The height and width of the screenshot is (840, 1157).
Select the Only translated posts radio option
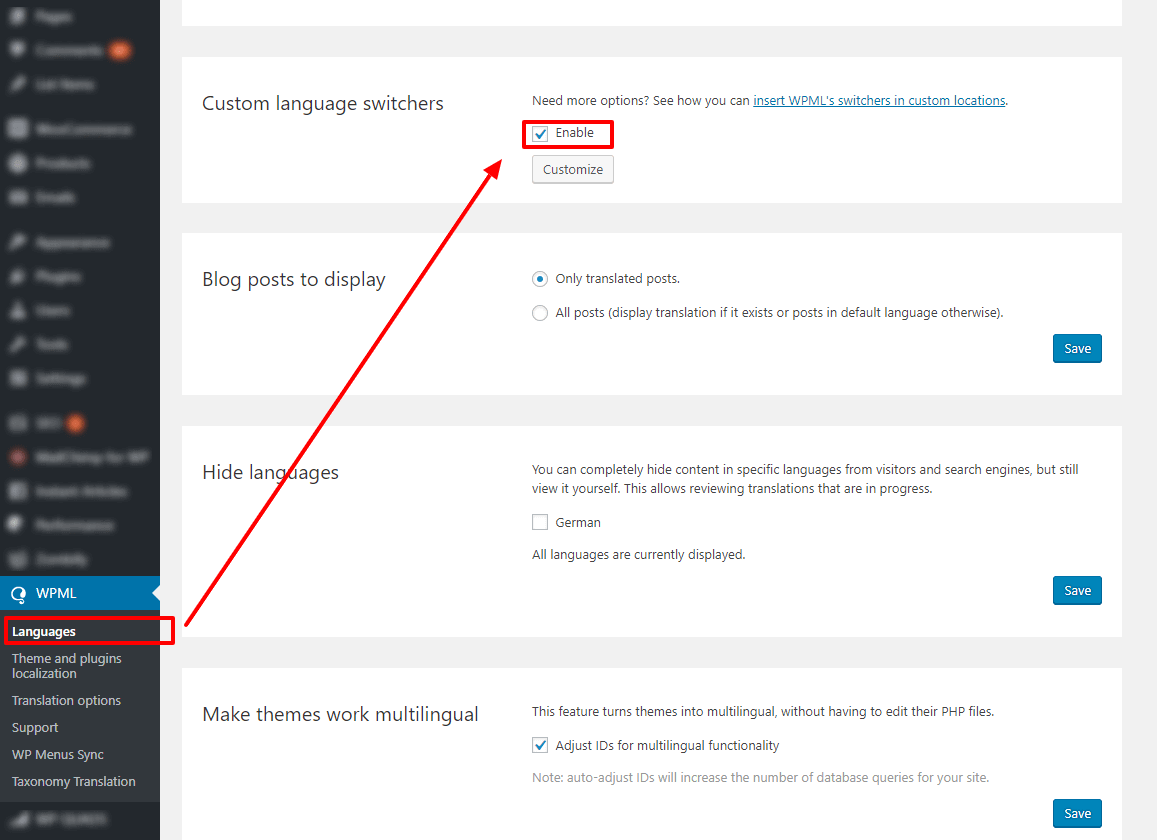click(540, 279)
